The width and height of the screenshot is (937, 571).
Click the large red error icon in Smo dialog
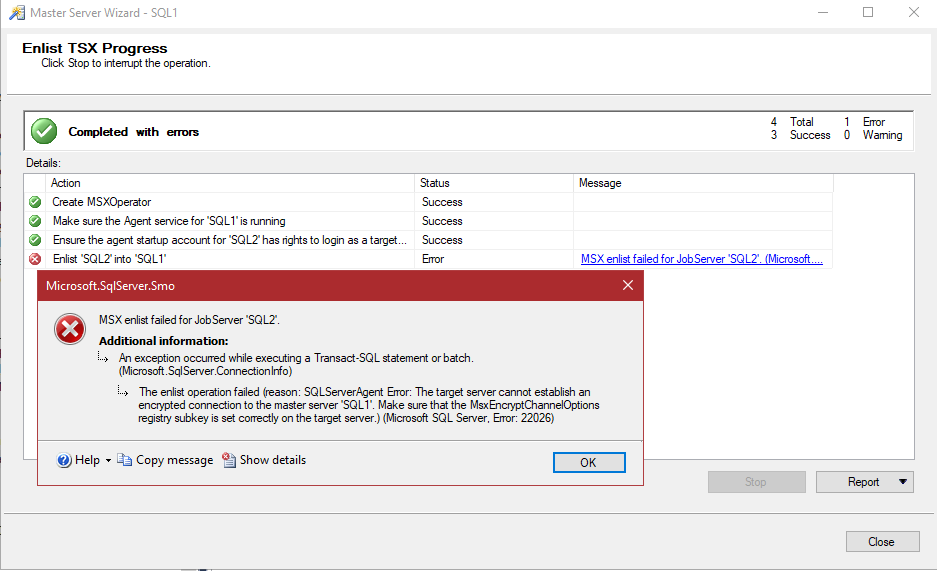tap(70, 329)
